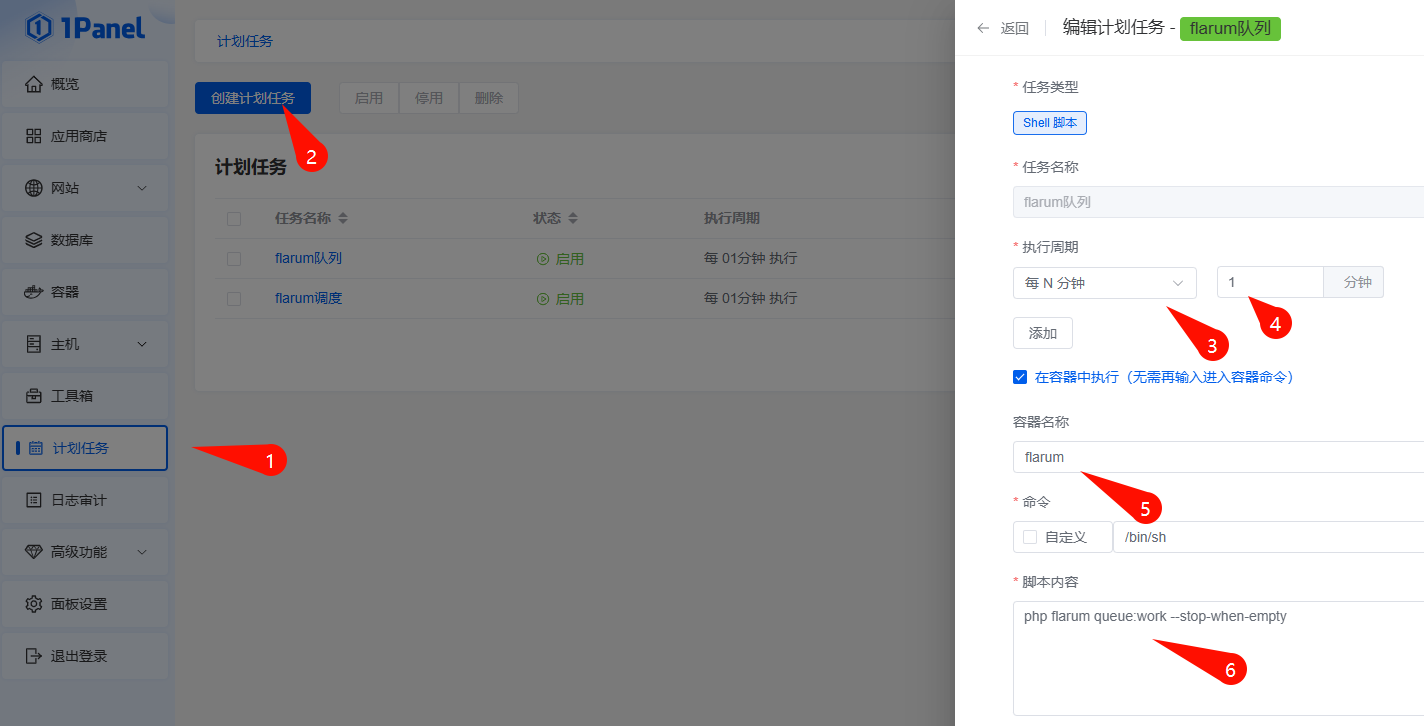The height and width of the screenshot is (726, 1424).
Task: Click the 计划任务 breadcrumb tab
Action: 245,41
